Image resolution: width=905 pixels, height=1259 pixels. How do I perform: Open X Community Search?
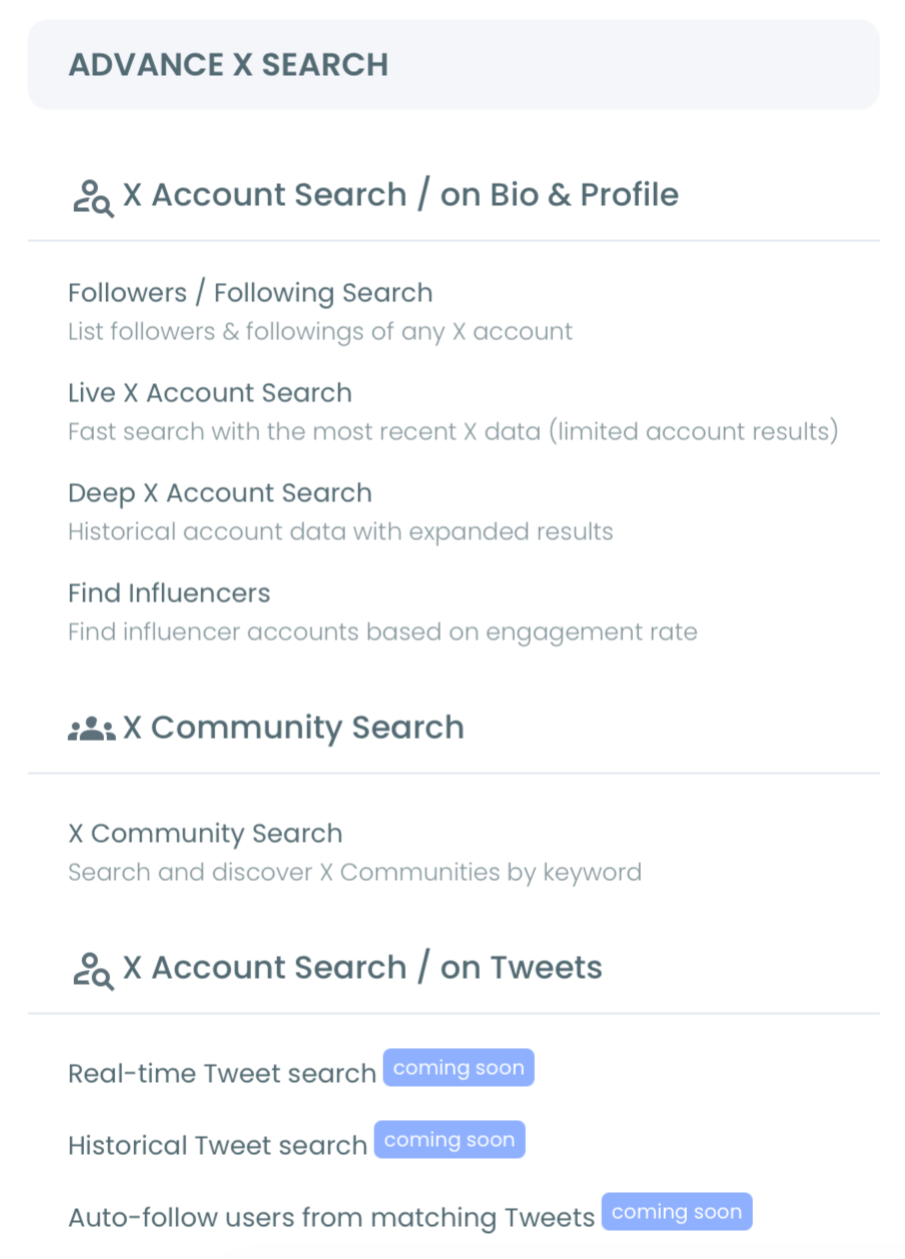tap(205, 833)
